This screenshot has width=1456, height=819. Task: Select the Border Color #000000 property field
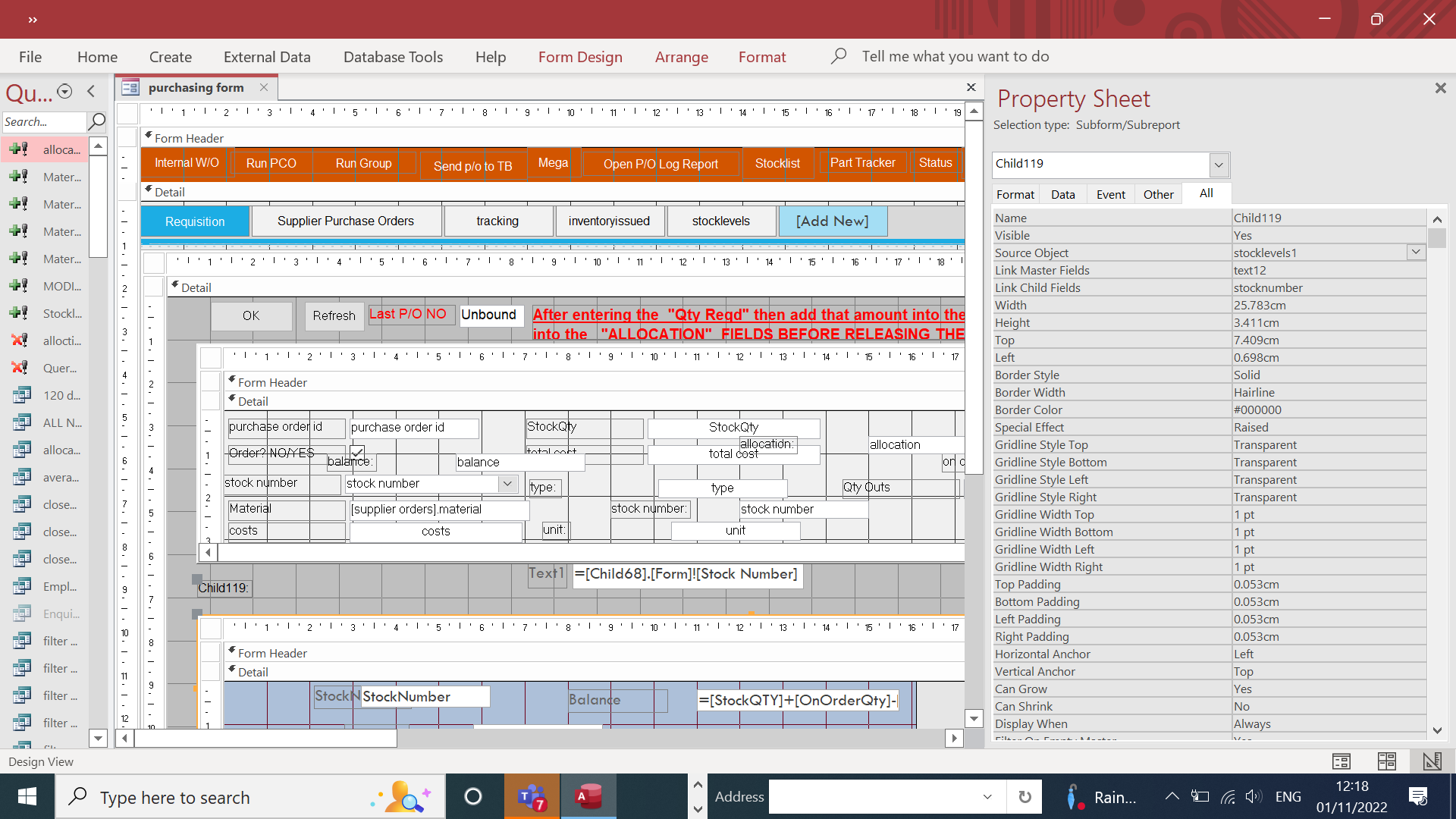[x=1329, y=409]
